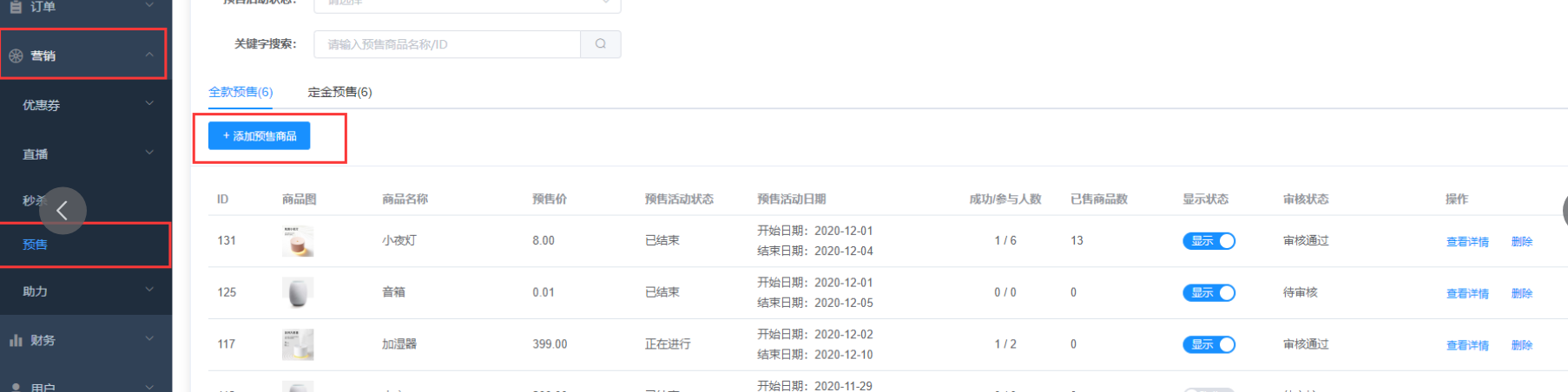
Task: Open the 加湿器 humidifier product thumbnail
Action: click(298, 344)
